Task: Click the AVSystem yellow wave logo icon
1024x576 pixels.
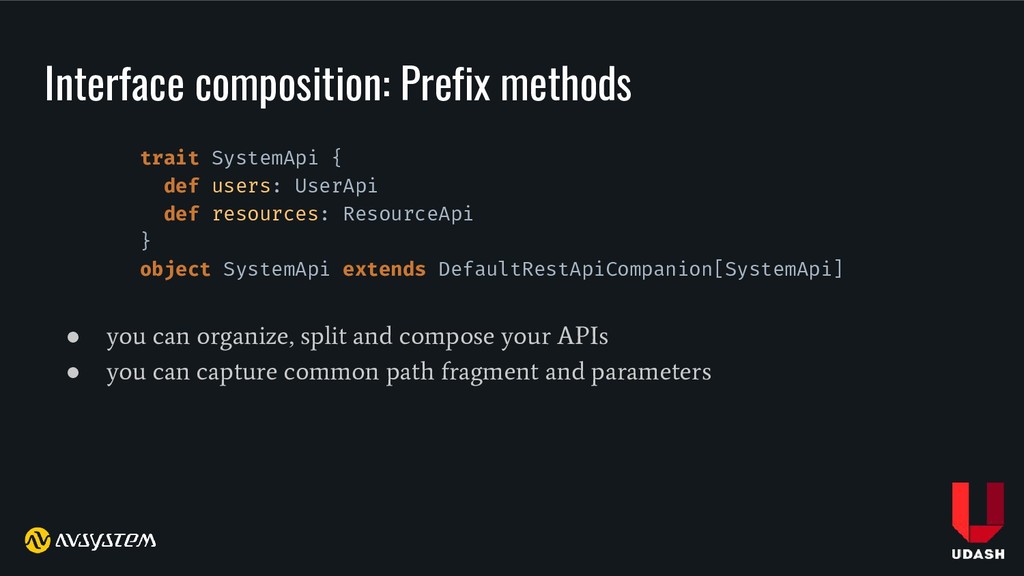Action: pos(37,540)
